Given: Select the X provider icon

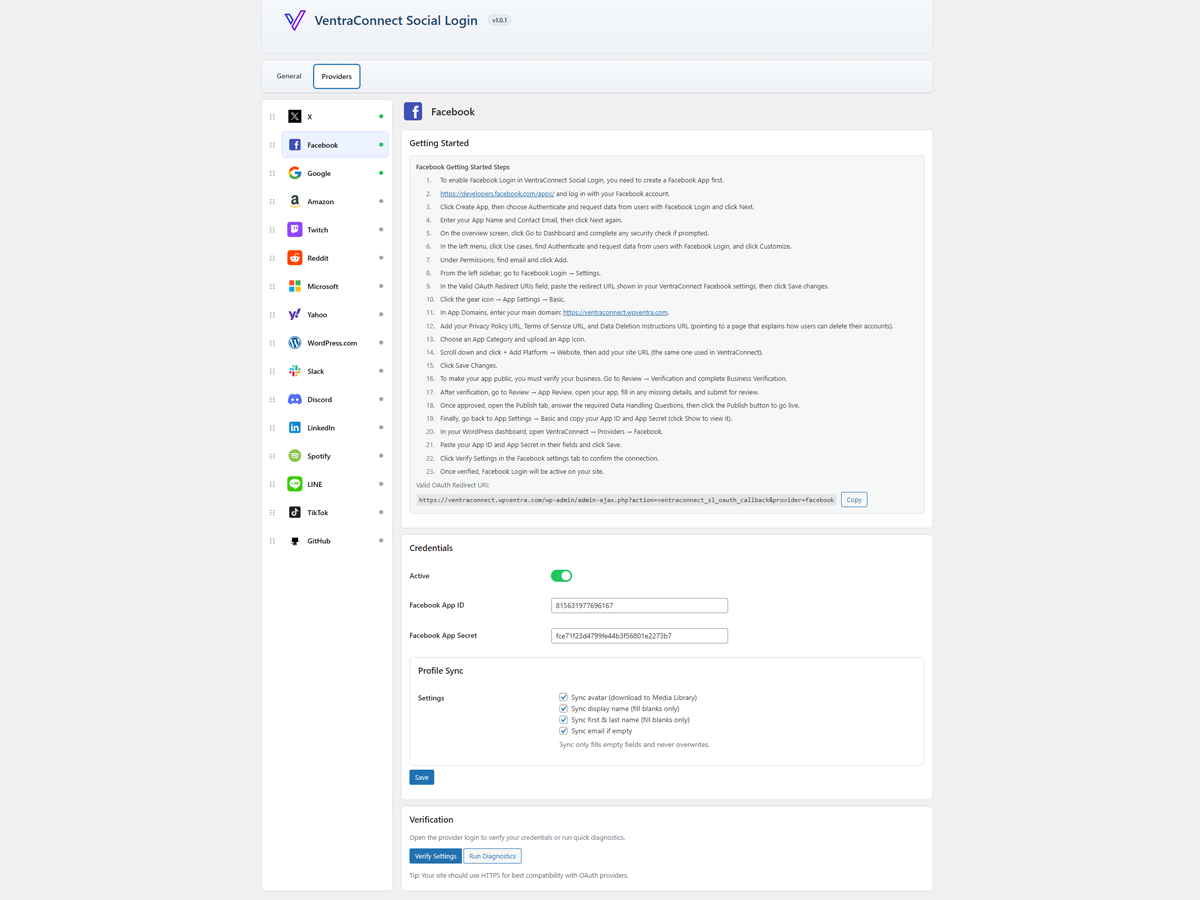Looking at the screenshot, I should pos(294,116).
